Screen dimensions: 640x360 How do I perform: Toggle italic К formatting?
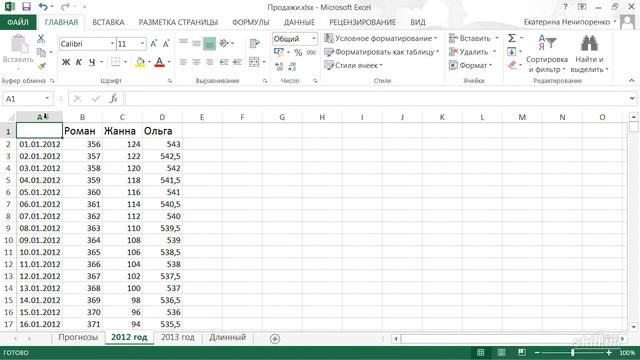click(79, 62)
